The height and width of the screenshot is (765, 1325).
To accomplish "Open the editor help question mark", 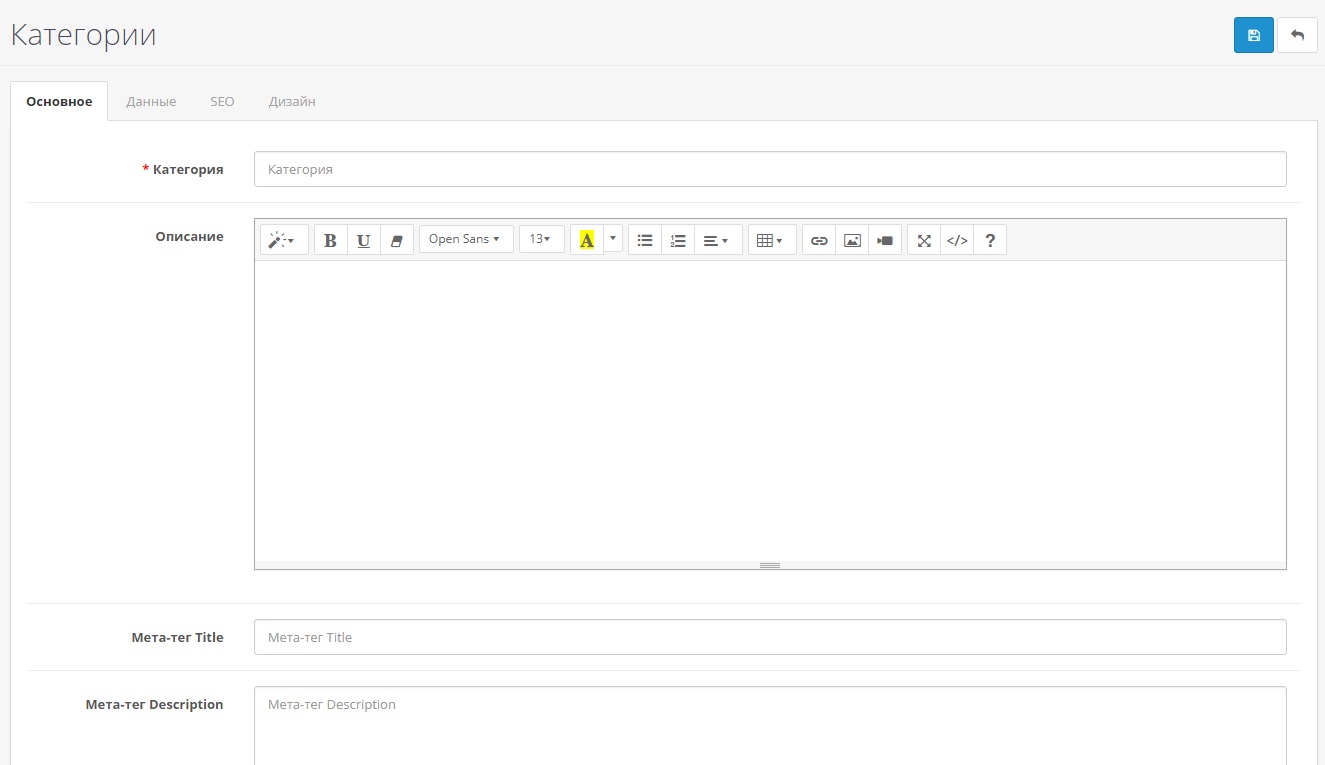I will click(990, 240).
